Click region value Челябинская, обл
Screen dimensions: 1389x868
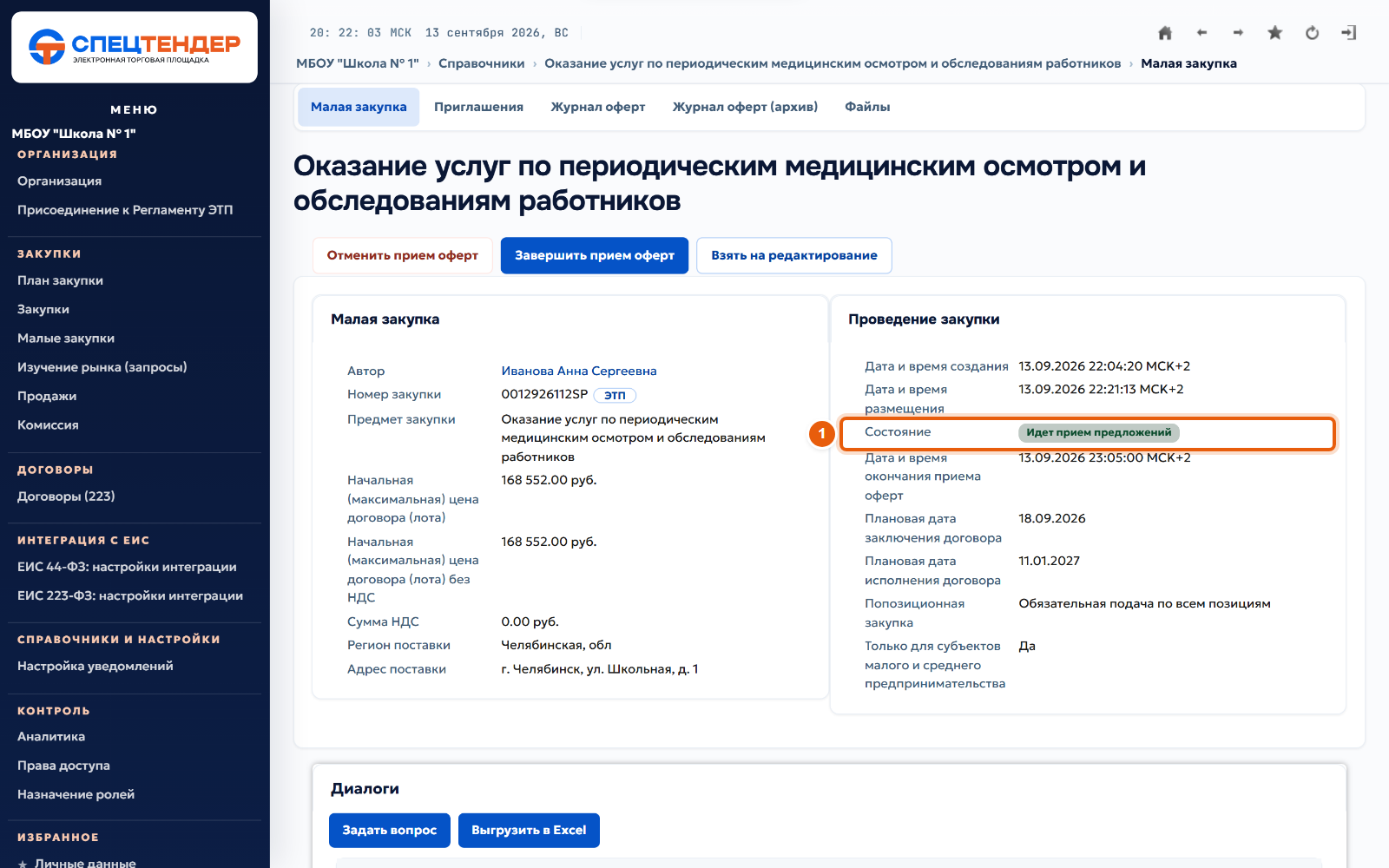click(556, 645)
